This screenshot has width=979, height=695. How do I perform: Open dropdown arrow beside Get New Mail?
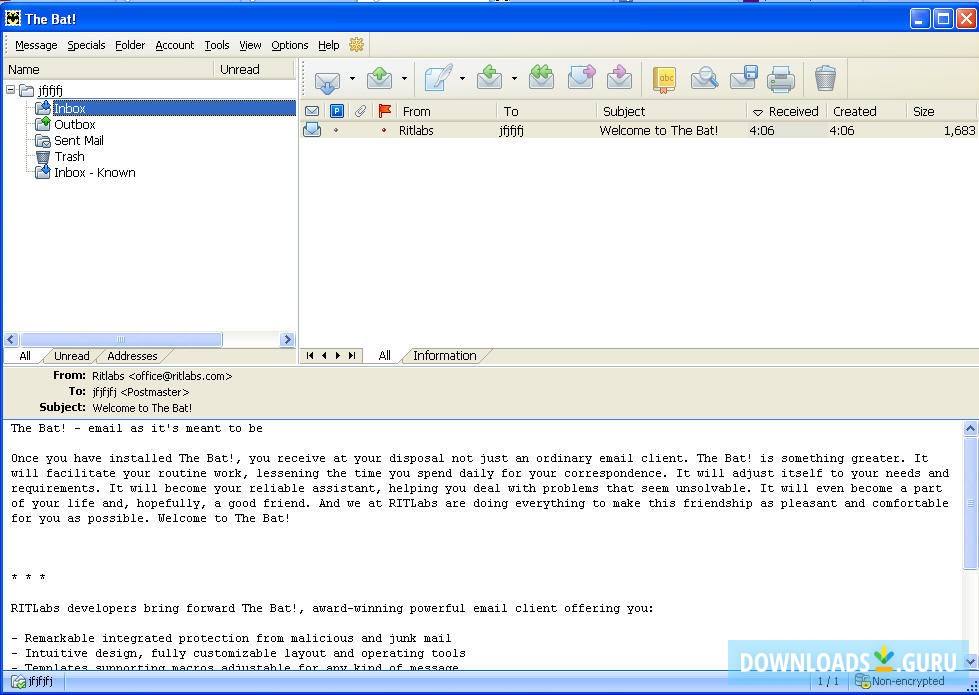click(x=352, y=79)
